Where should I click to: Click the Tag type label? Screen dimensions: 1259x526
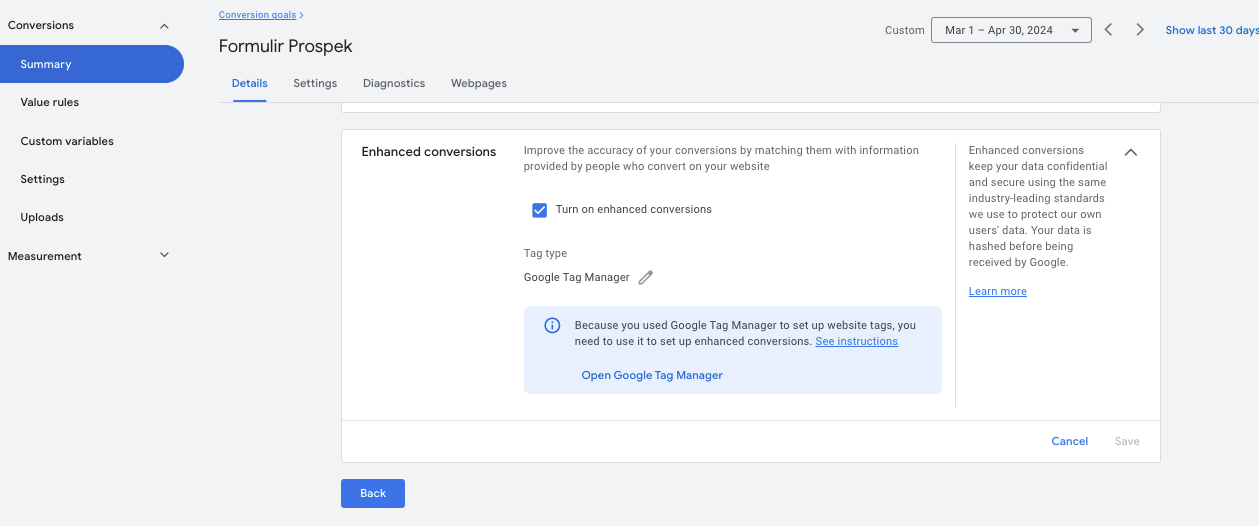tap(545, 254)
